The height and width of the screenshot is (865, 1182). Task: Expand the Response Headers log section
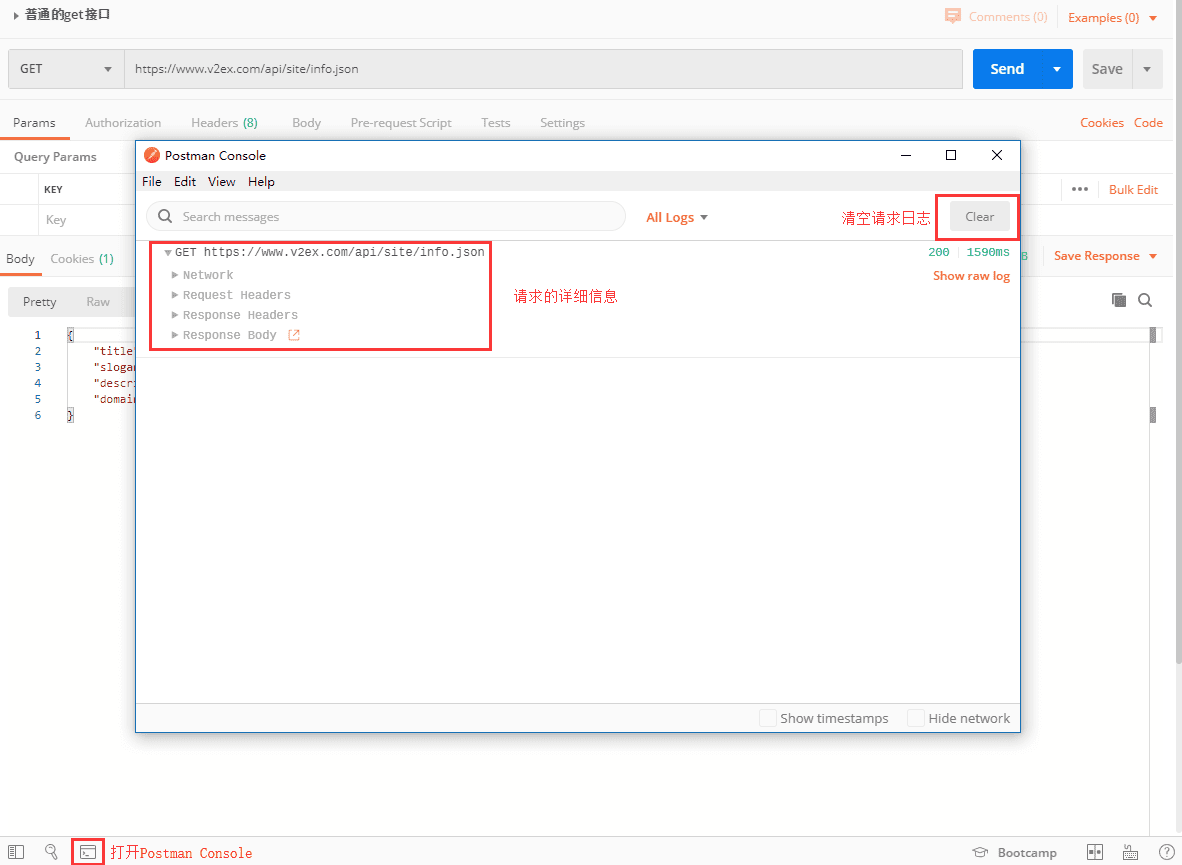tap(175, 315)
